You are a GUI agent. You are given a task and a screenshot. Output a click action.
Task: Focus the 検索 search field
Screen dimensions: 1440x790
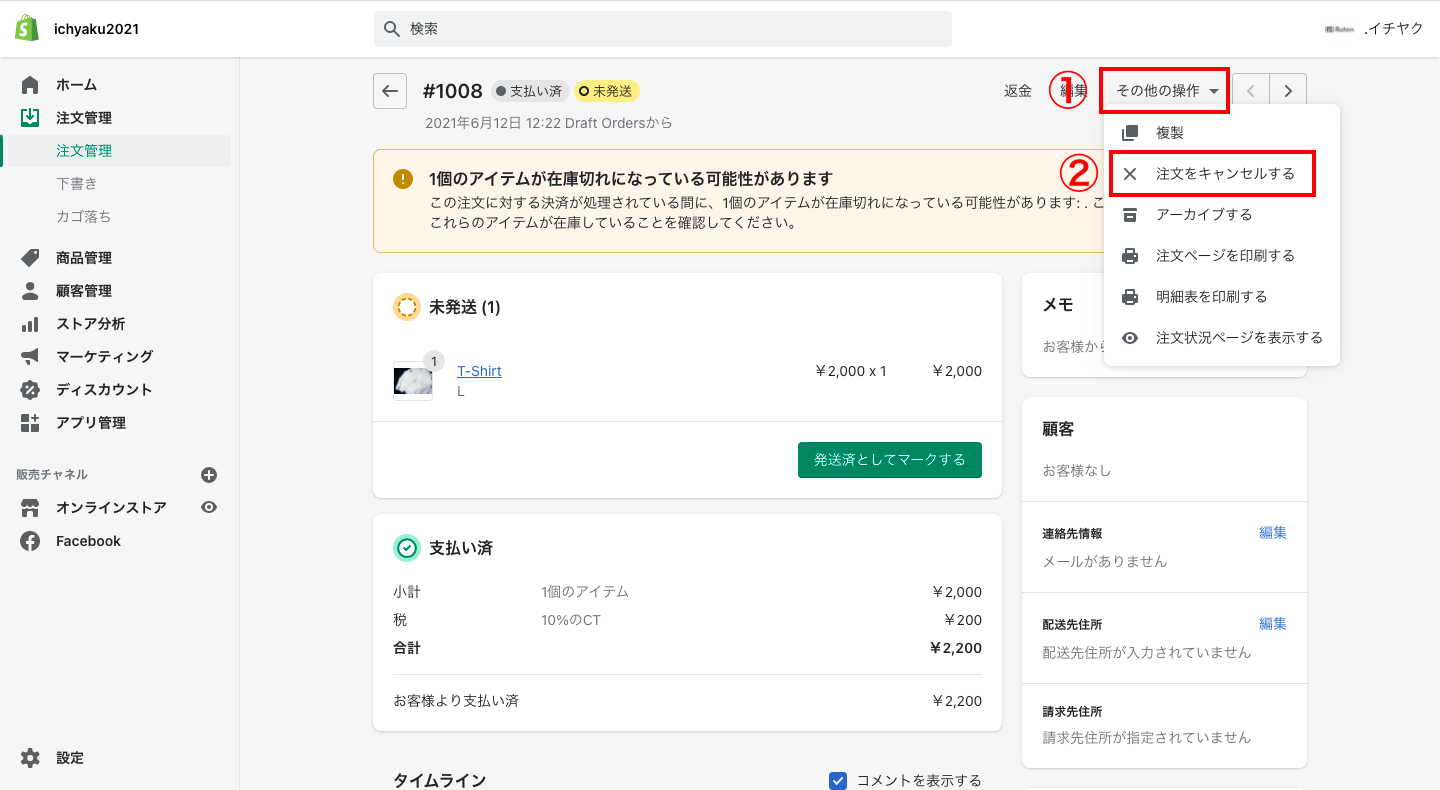tap(663, 29)
